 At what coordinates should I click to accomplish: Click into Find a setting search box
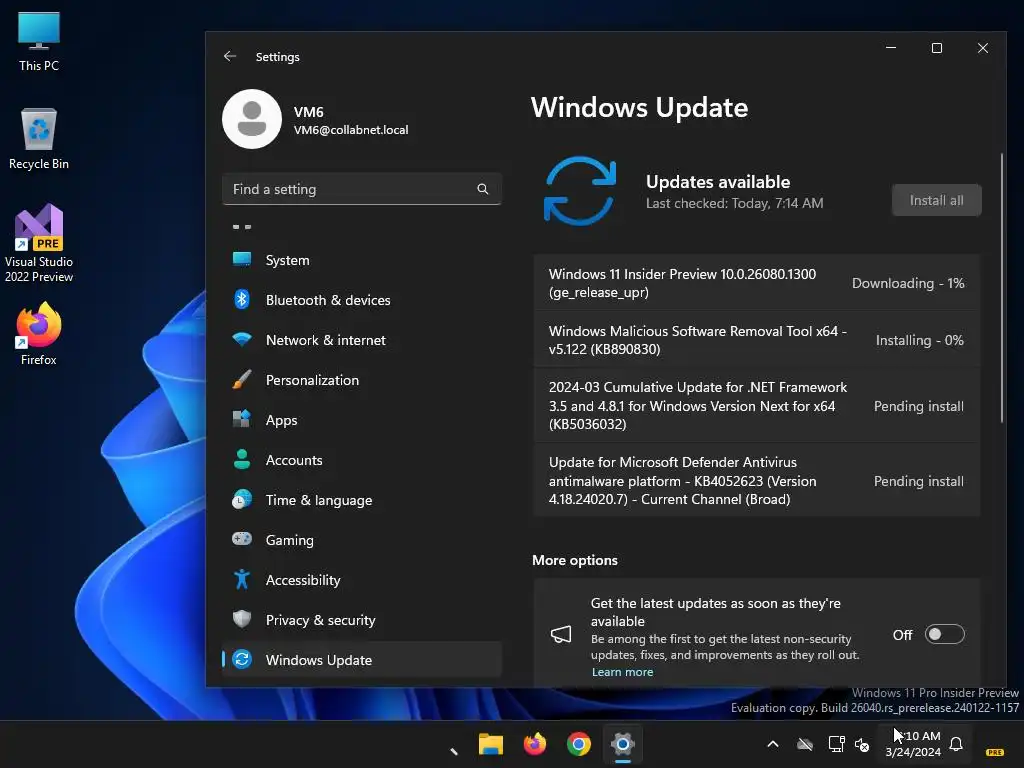pos(362,189)
